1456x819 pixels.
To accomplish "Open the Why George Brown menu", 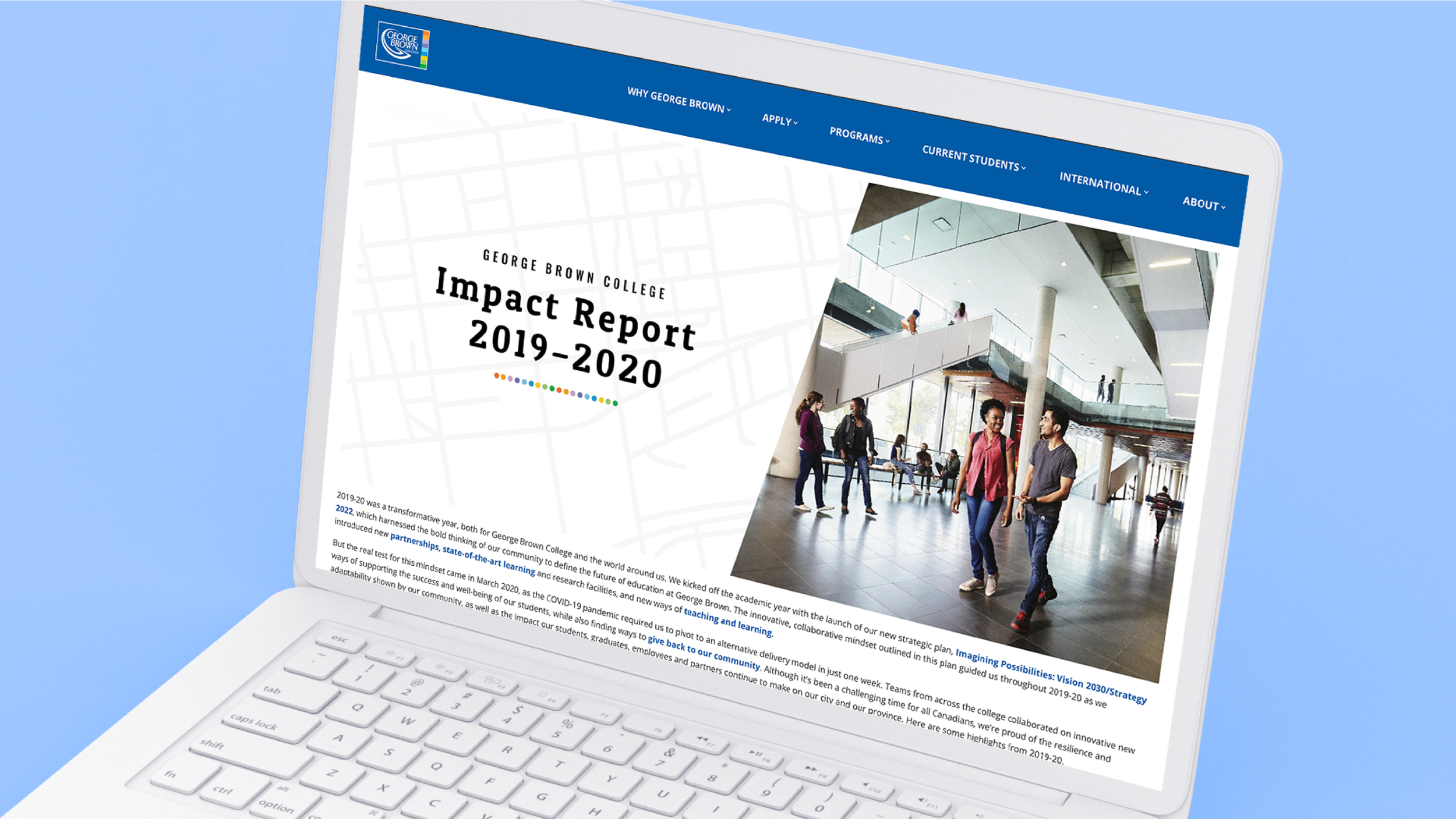I will [x=679, y=100].
